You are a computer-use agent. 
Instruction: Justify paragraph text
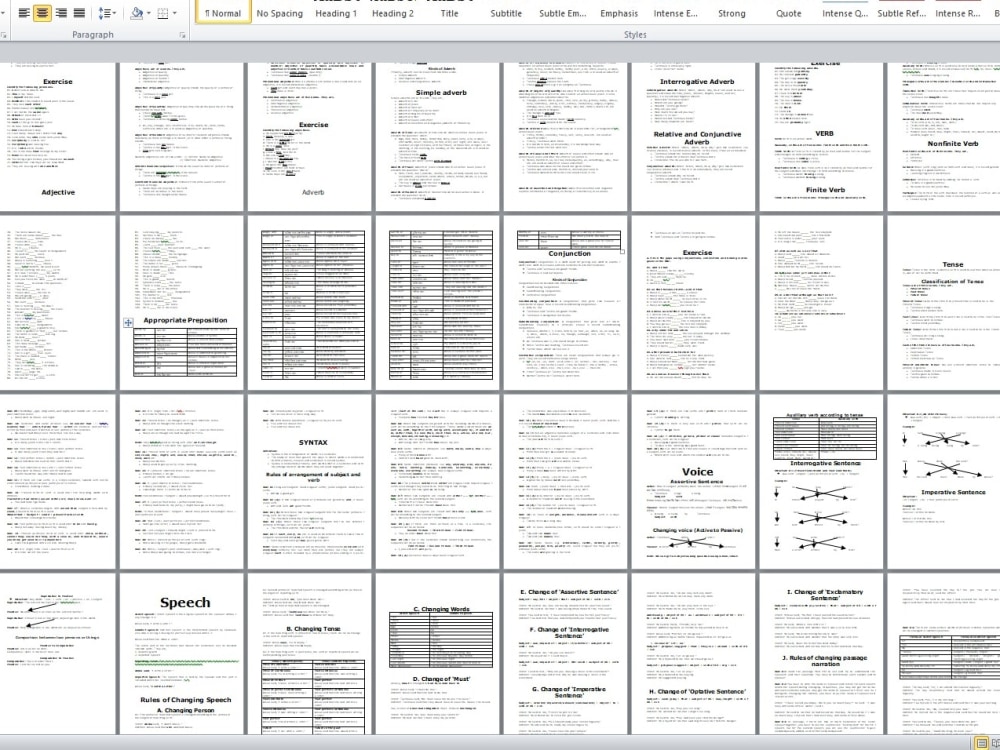point(79,12)
